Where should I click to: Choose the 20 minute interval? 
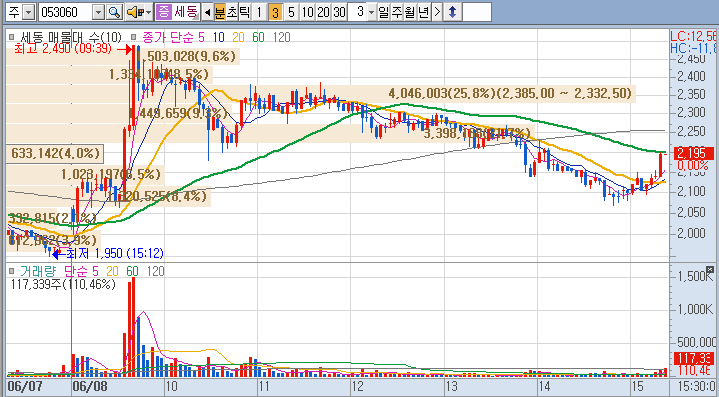click(x=323, y=12)
